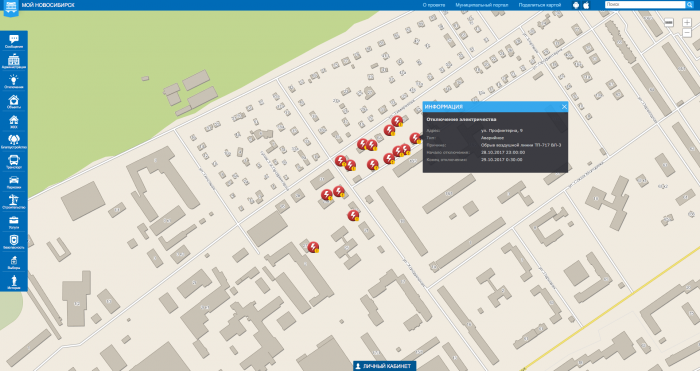Select the Строительство crane icon
This screenshot has width=700, height=371.
point(14,202)
